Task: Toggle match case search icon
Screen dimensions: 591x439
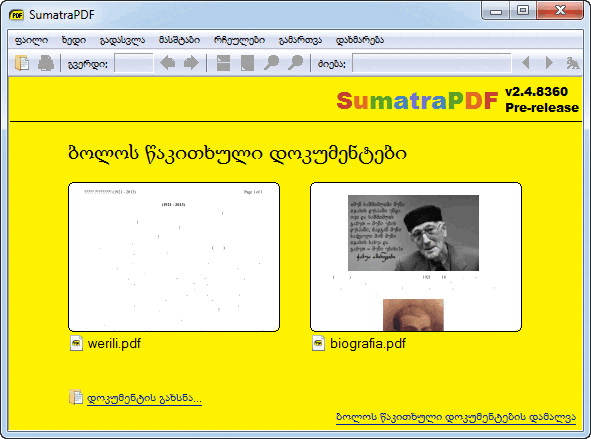Action: point(573,63)
